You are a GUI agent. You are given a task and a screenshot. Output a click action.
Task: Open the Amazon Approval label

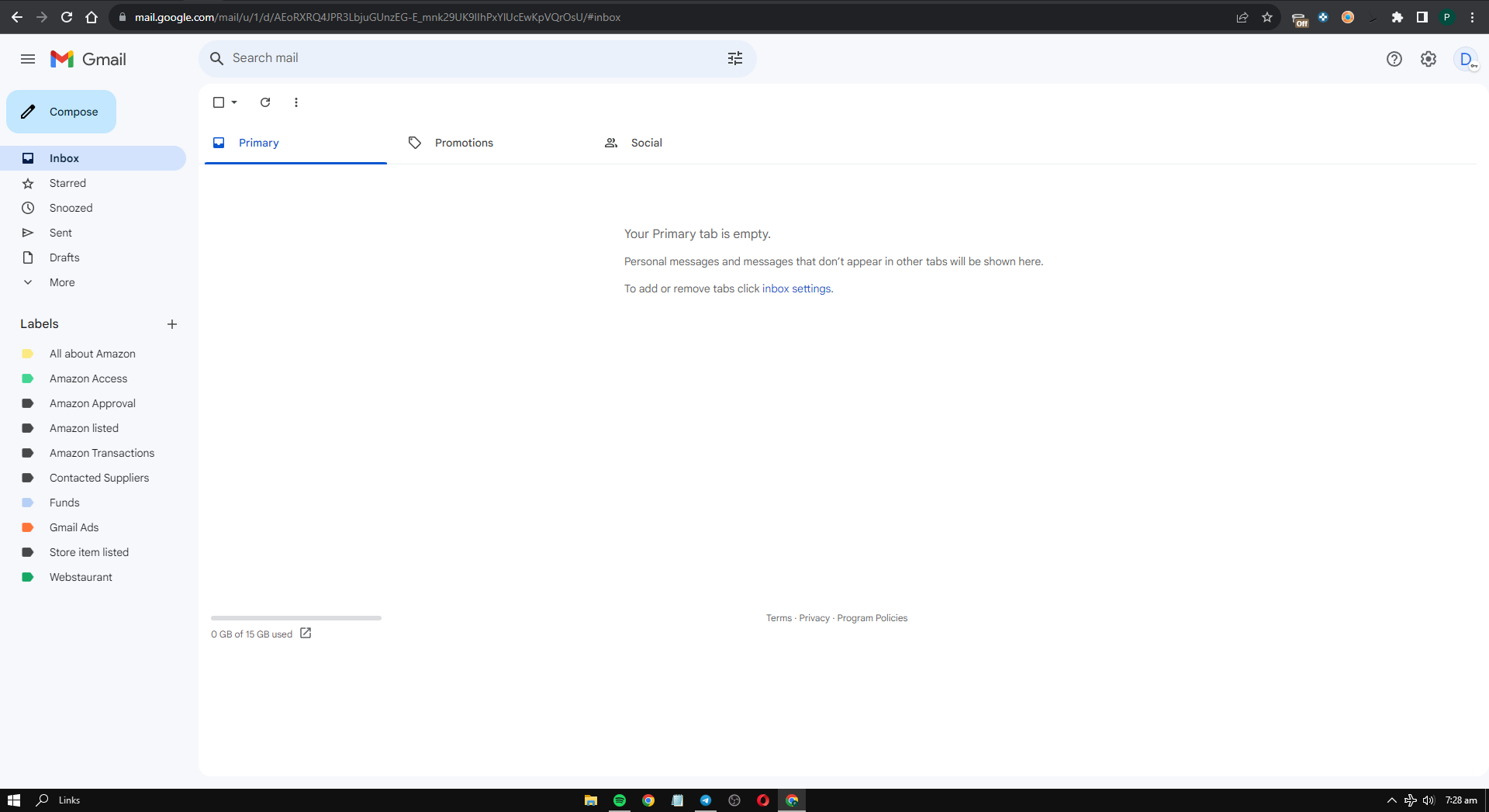tap(93, 403)
